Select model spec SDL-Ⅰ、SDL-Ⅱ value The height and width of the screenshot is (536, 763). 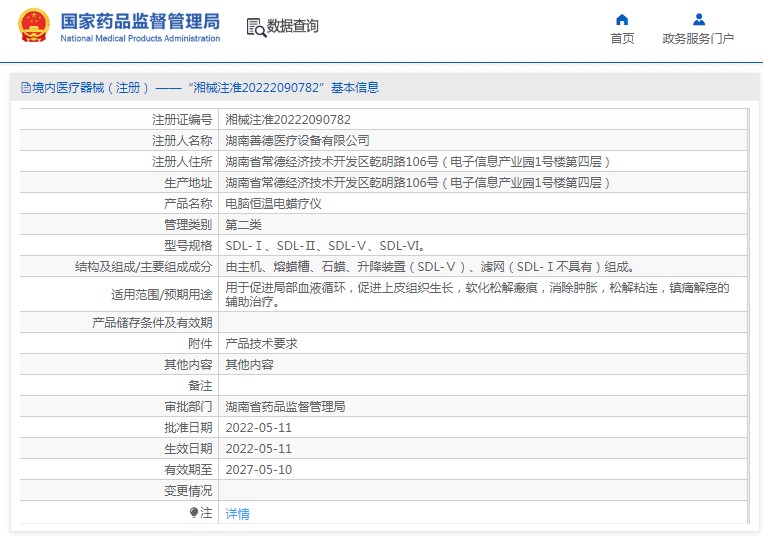click(326, 246)
